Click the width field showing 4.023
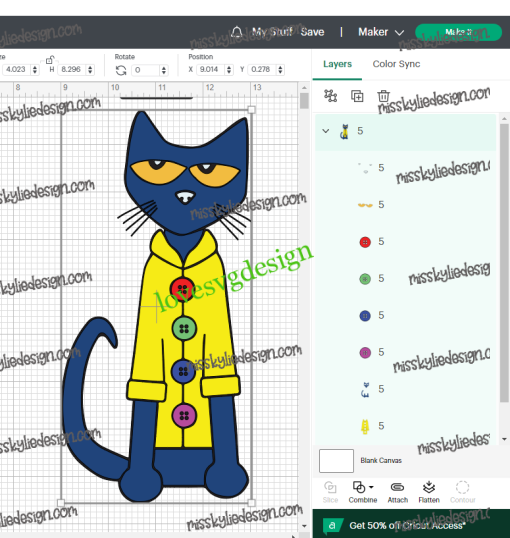Screen dimensions: 510x538 coord(16,69)
